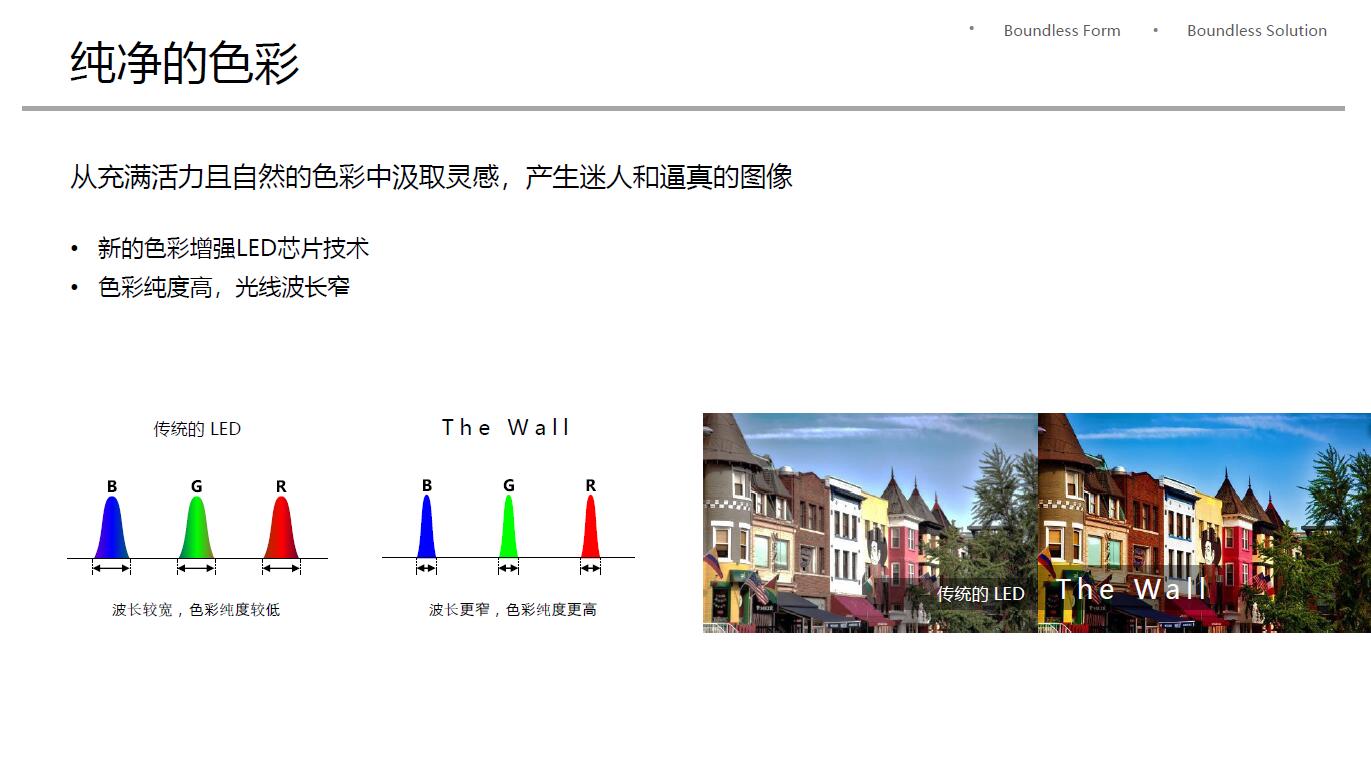The width and height of the screenshot is (1371, 768).
Task: Select the wide red peak in traditional LED chart
Action: tap(281, 529)
